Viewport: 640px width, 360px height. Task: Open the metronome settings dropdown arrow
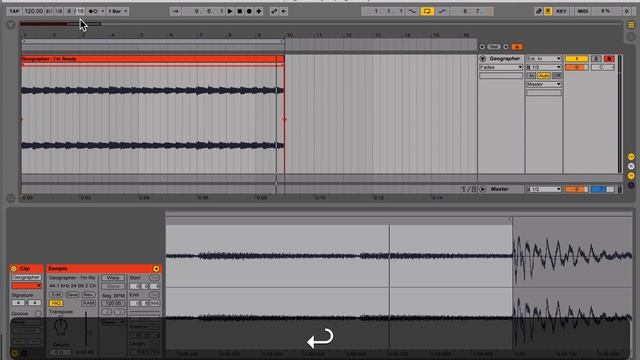coord(102,11)
